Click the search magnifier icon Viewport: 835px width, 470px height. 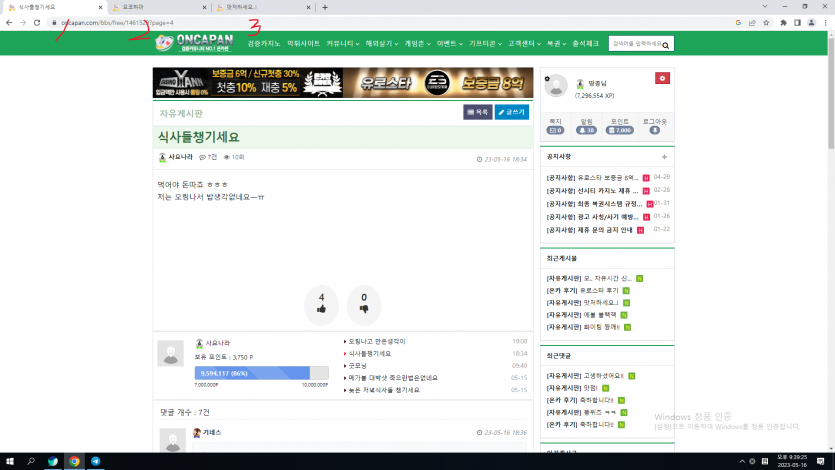click(666, 45)
